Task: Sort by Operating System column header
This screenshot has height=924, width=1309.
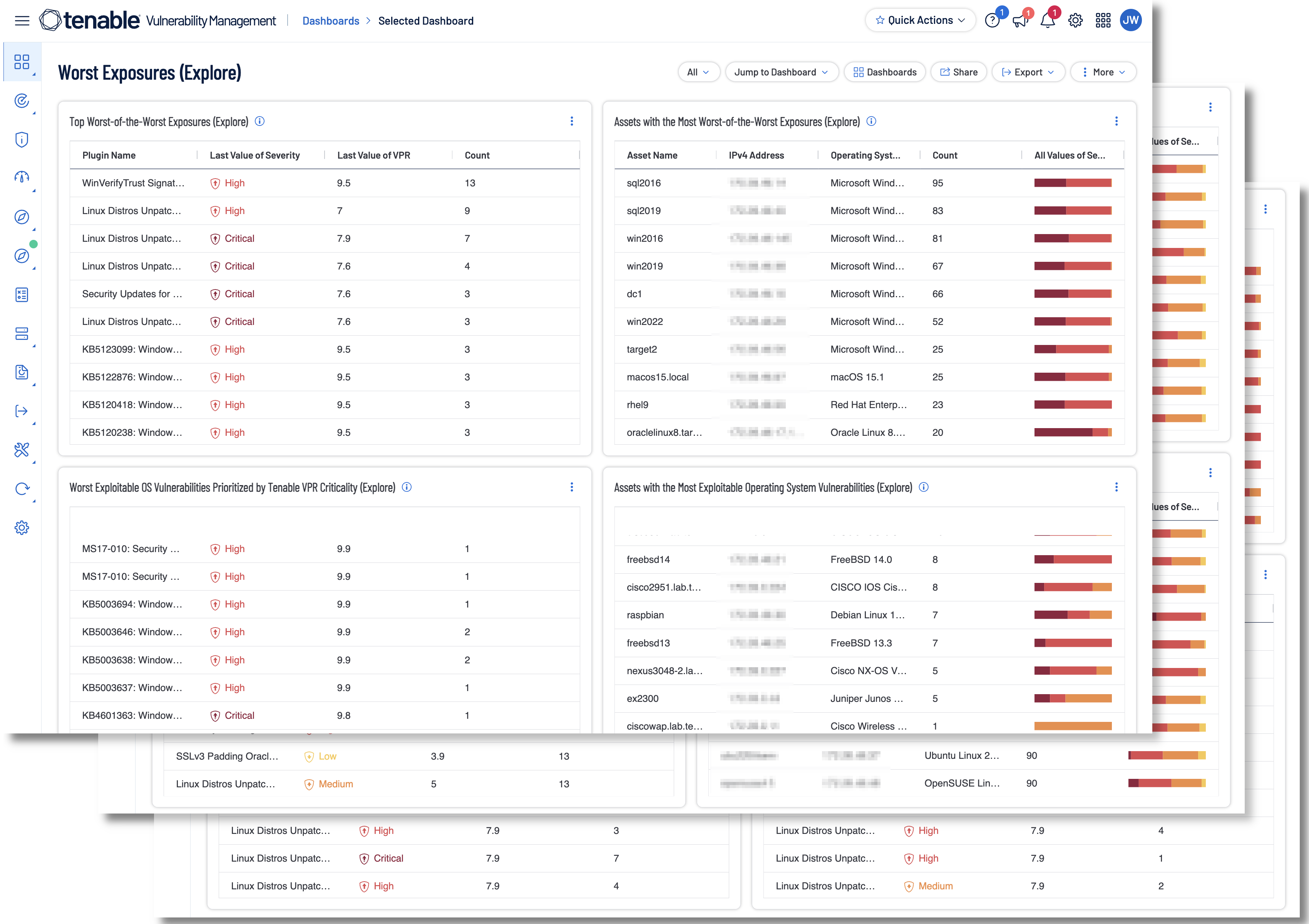Action: (x=865, y=156)
